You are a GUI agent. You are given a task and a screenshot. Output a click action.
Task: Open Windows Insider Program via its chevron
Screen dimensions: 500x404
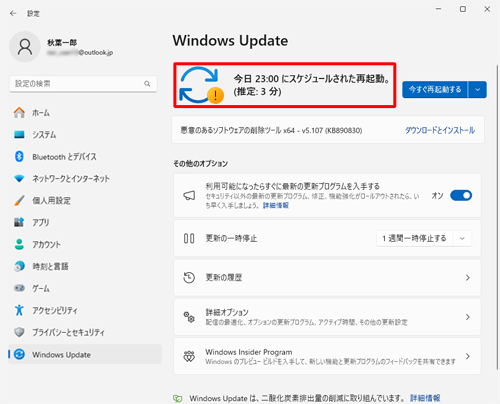(468, 356)
